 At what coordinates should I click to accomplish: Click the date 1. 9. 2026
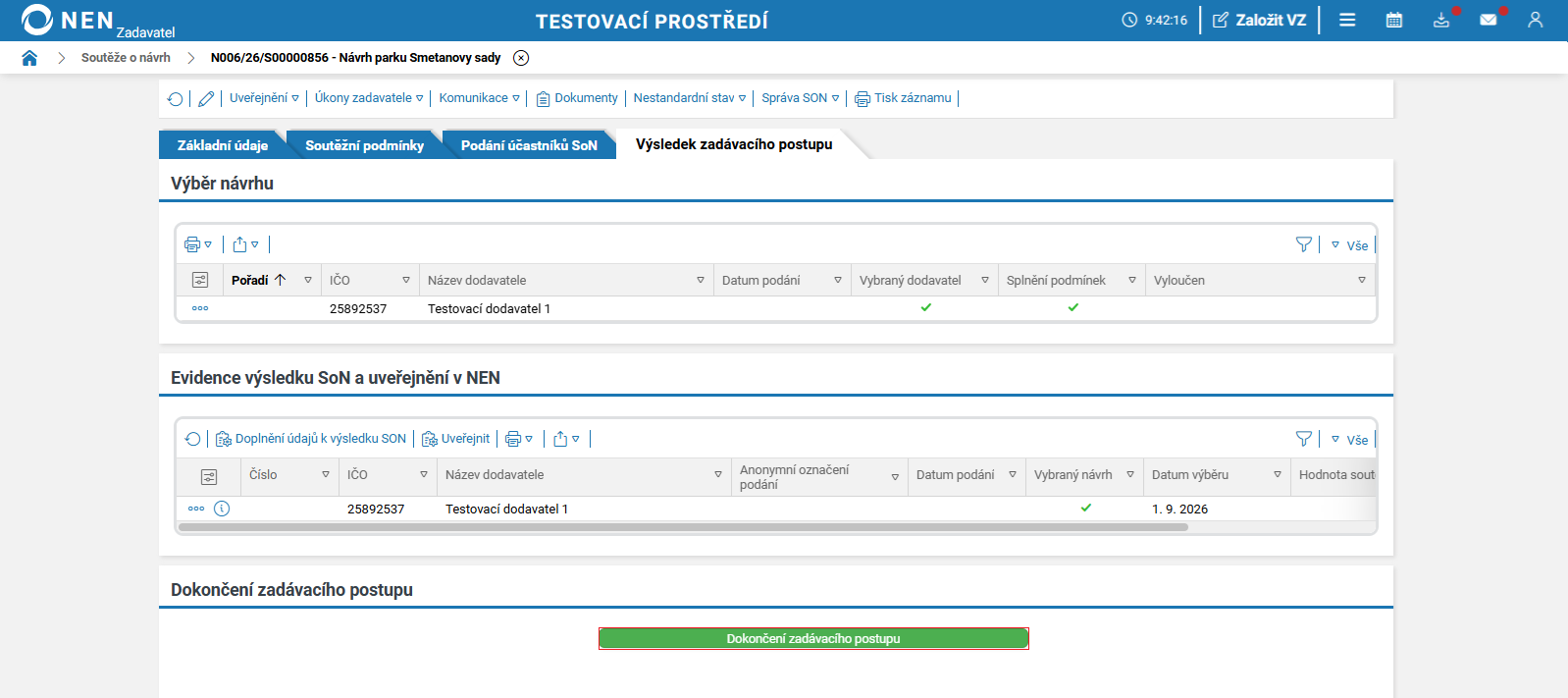(1179, 509)
